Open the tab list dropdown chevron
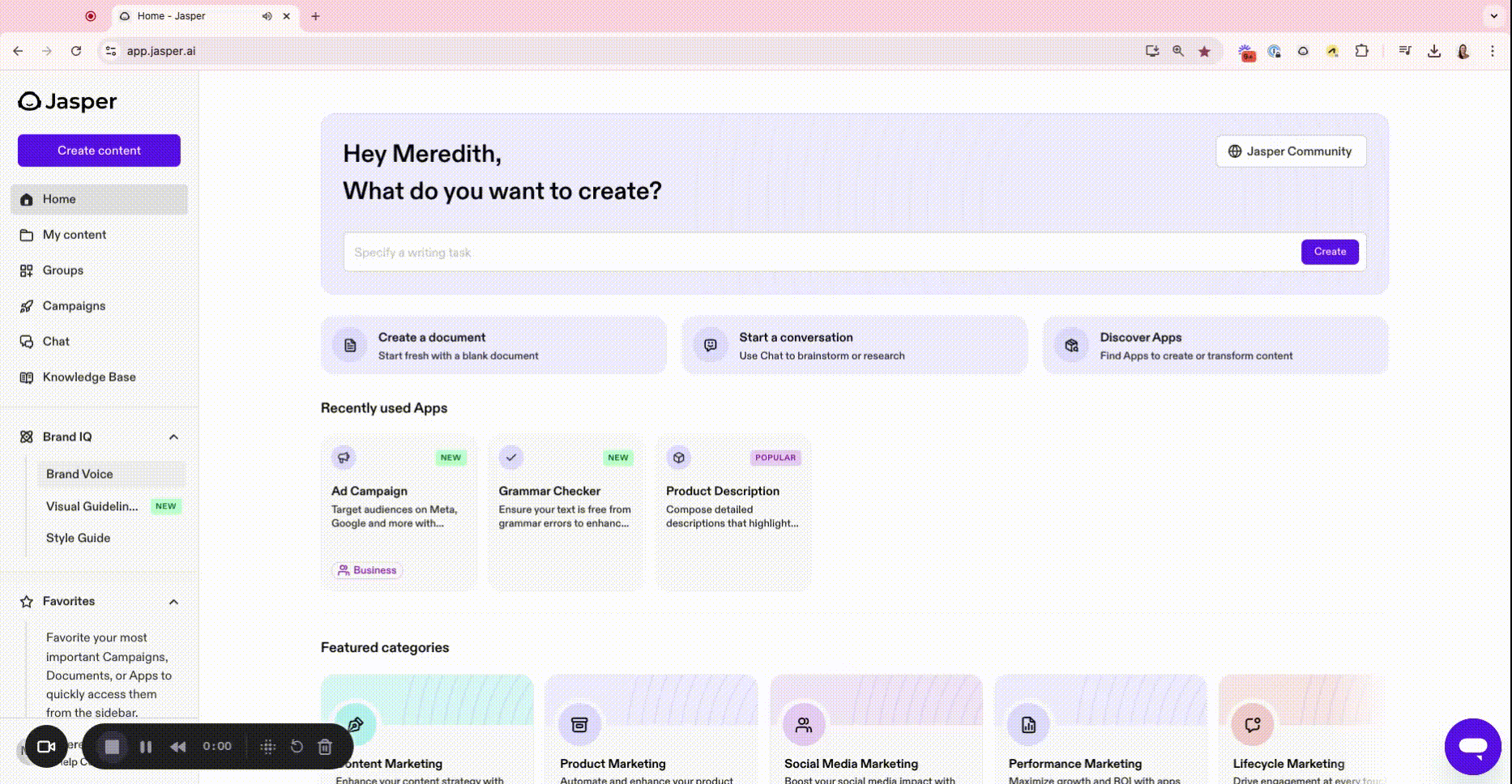This screenshot has width=1512, height=784. coord(1493,16)
